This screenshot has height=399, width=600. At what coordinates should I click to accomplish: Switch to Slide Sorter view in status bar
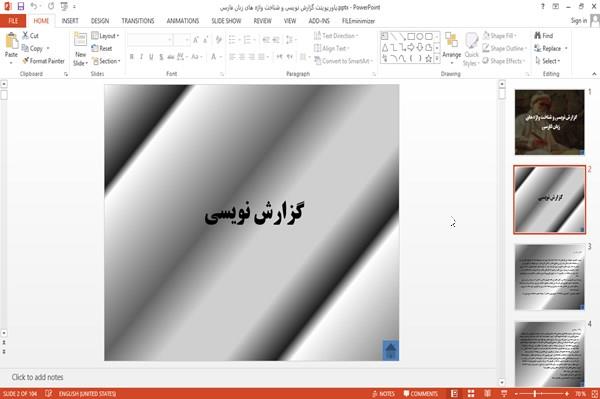click(471, 394)
